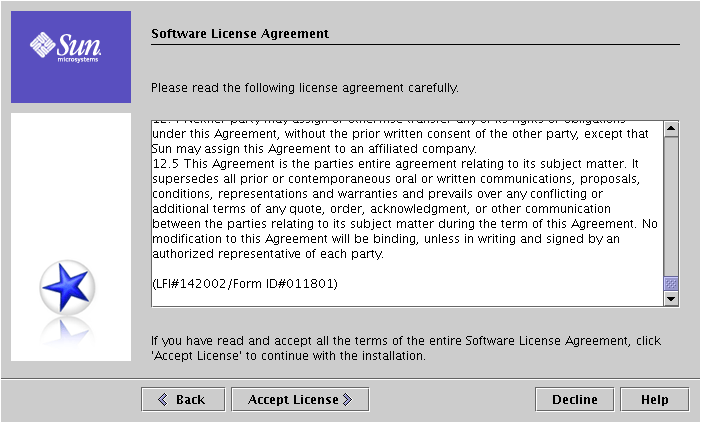Go Back to the previous step
This screenshot has height=423, width=701.
[183, 399]
